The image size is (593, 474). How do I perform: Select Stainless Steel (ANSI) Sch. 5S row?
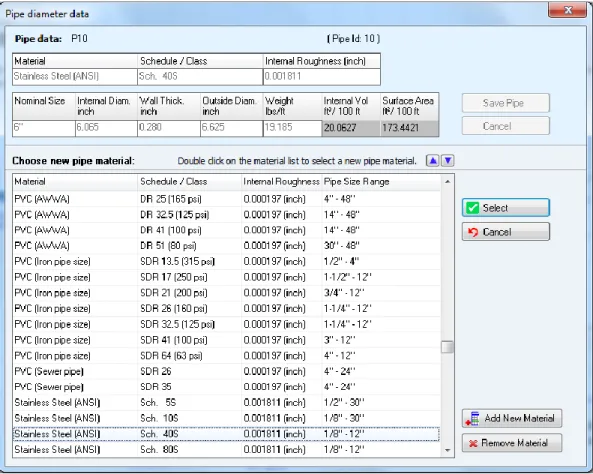[x=227, y=403]
